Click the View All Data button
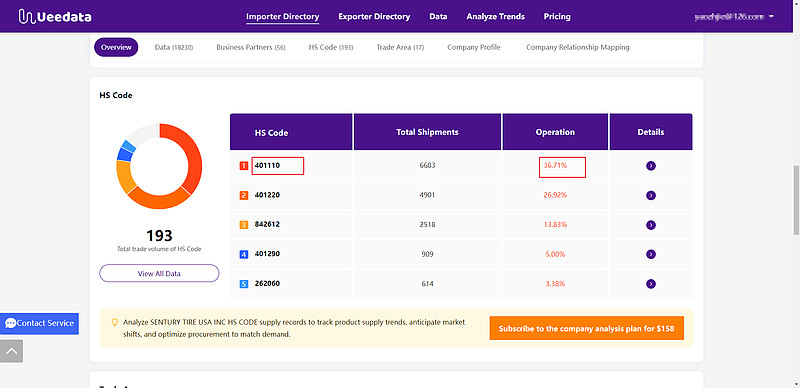The image size is (800, 388). pyautogui.click(x=159, y=273)
